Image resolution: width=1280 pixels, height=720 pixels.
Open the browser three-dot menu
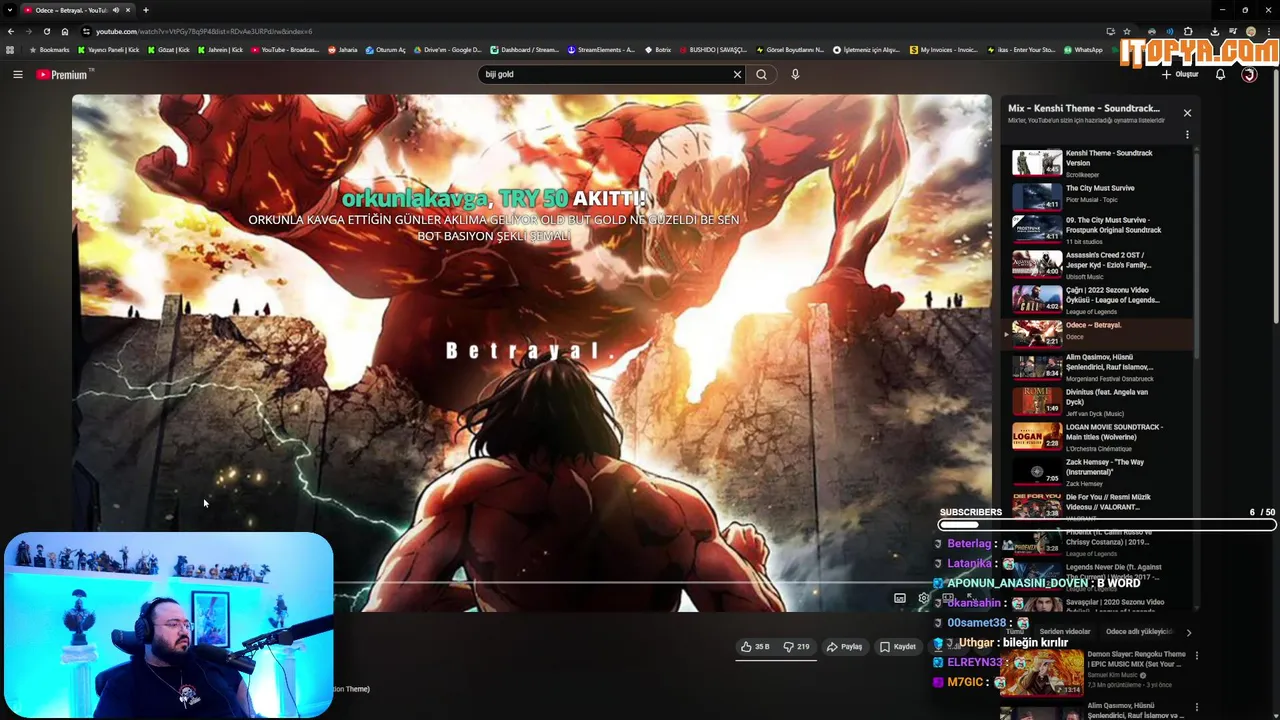point(1268,31)
